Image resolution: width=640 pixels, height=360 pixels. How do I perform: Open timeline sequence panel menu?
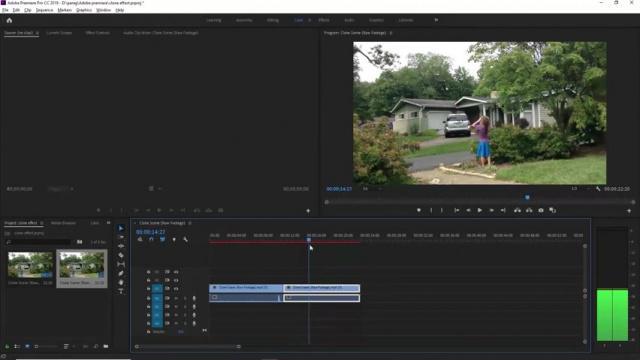coord(190,223)
